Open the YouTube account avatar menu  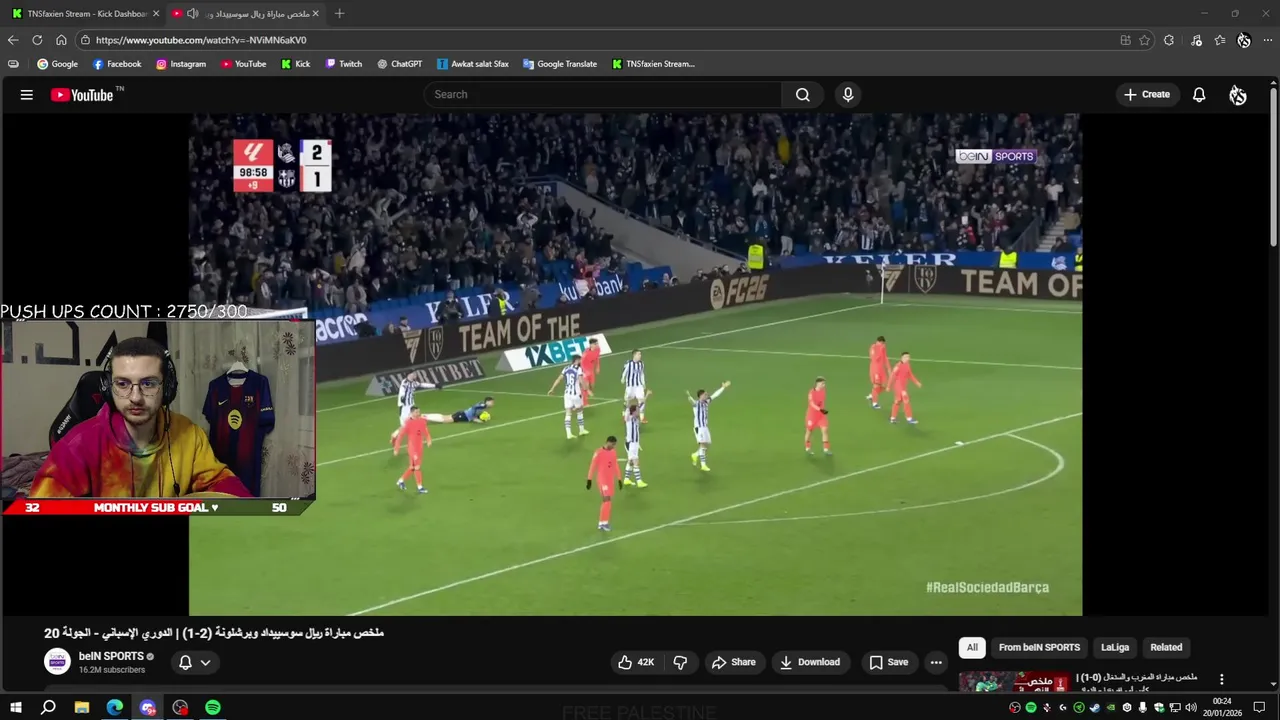pyautogui.click(x=1238, y=95)
